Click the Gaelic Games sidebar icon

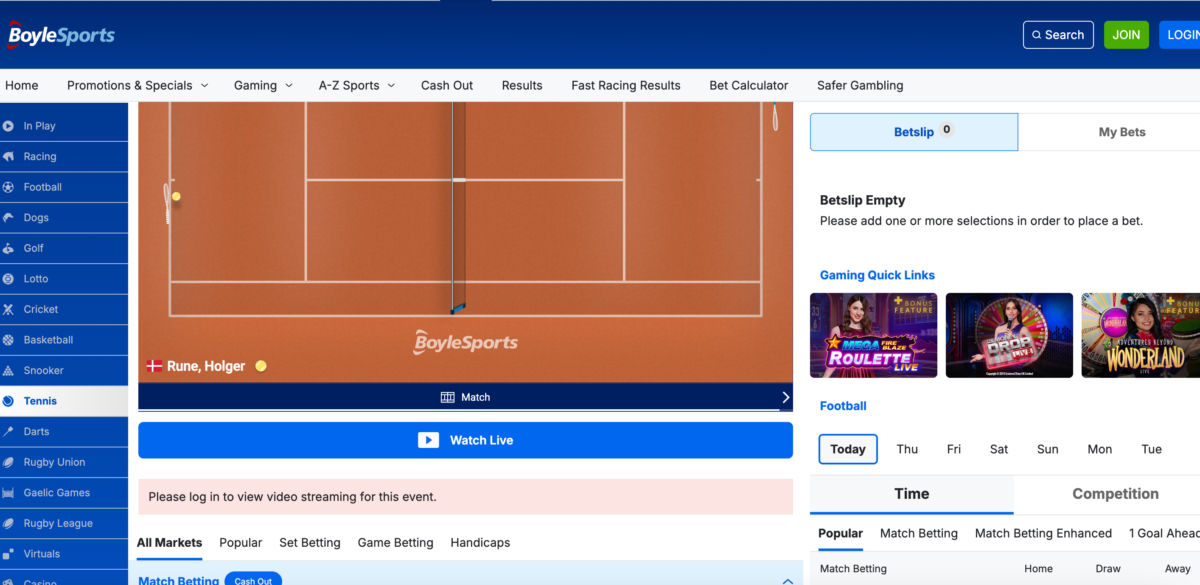[x=9, y=493]
